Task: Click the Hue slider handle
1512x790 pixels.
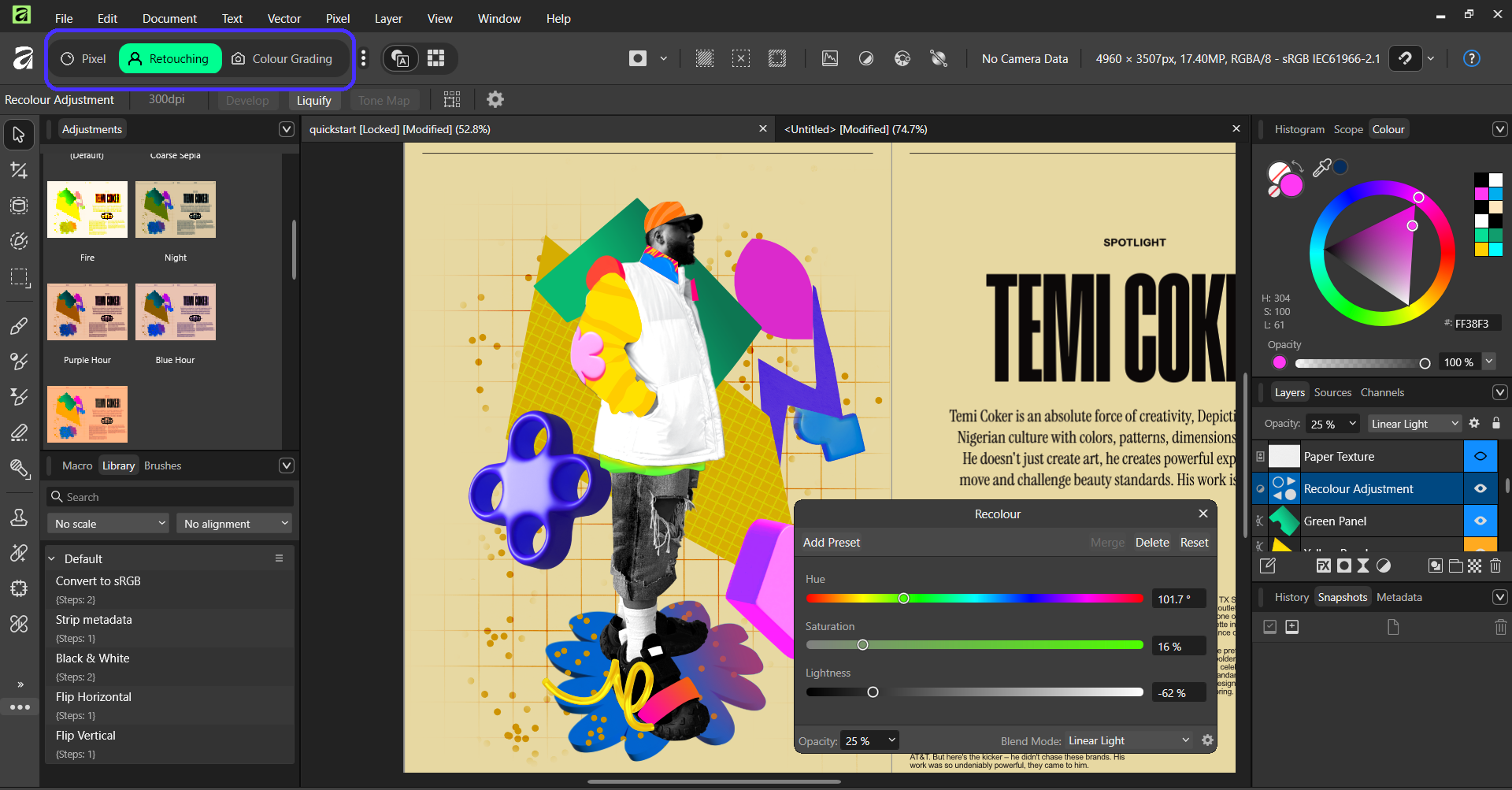Action: click(903, 599)
